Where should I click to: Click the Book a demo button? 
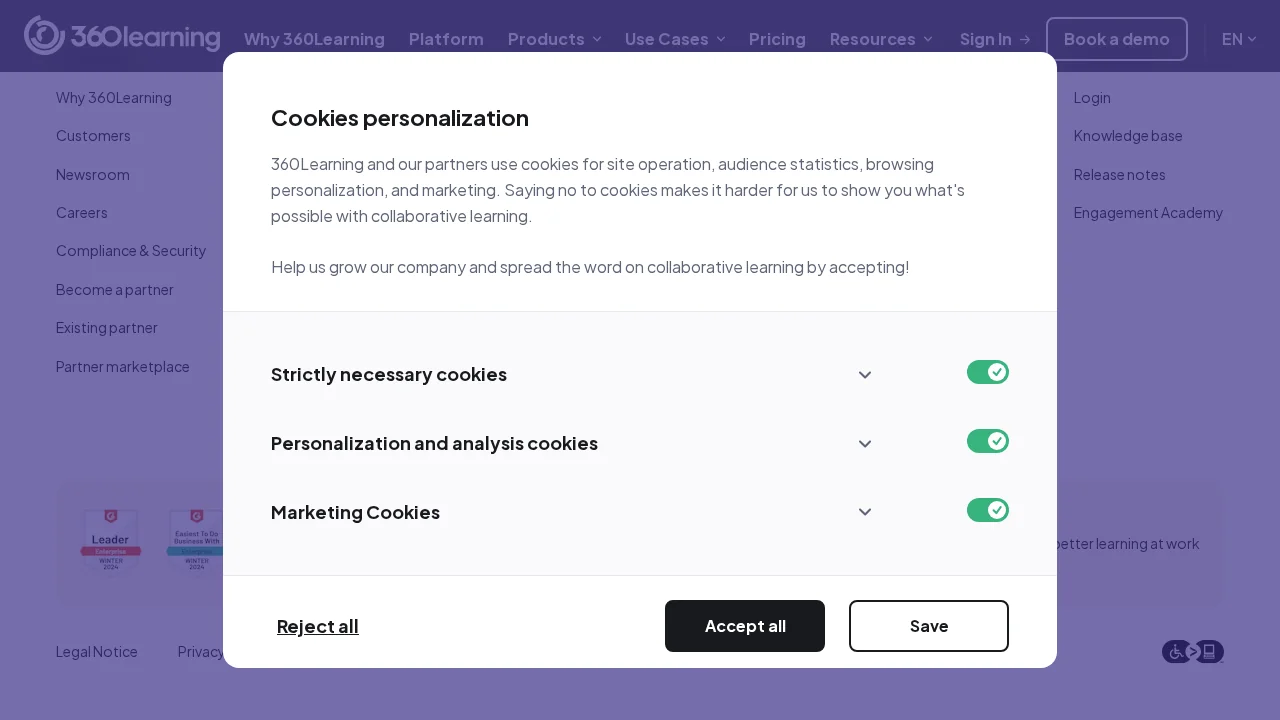click(x=1116, y=39)
